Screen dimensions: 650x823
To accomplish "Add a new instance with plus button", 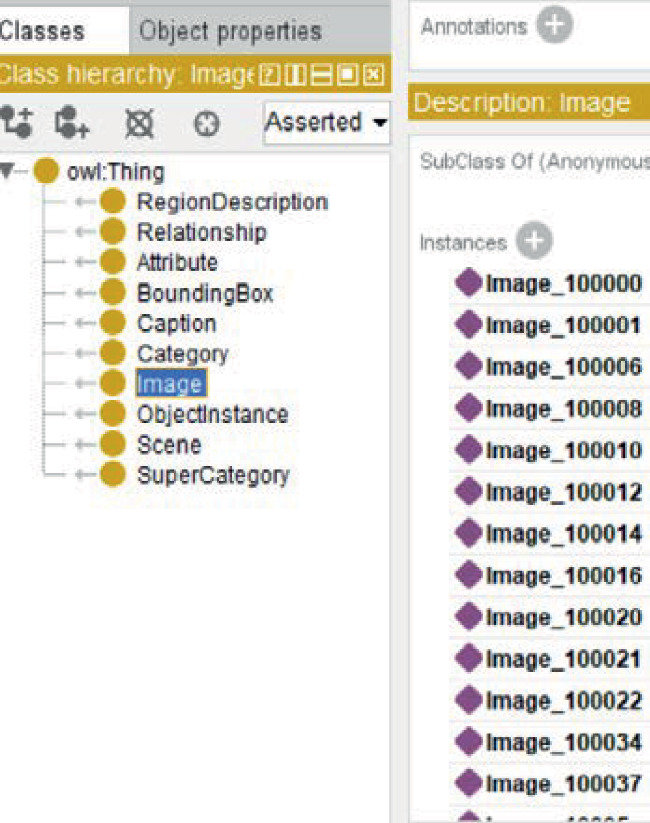I will (534, 241).
